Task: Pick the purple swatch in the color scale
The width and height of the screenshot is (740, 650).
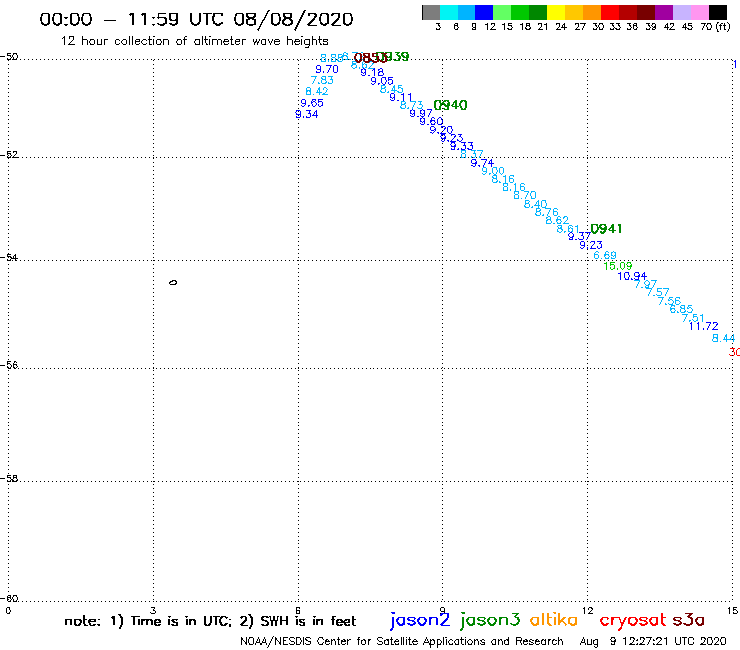Action: (x=664, y=12)
